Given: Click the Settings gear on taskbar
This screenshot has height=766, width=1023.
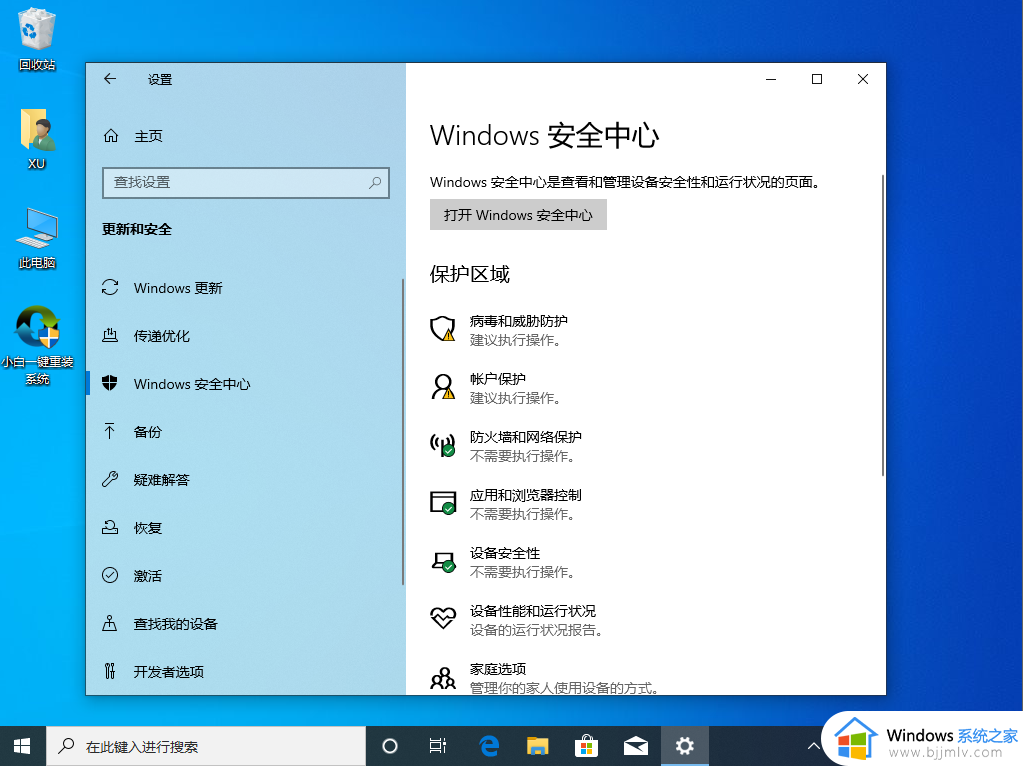Looking at the screenshot, I should [x=684, y=746].
